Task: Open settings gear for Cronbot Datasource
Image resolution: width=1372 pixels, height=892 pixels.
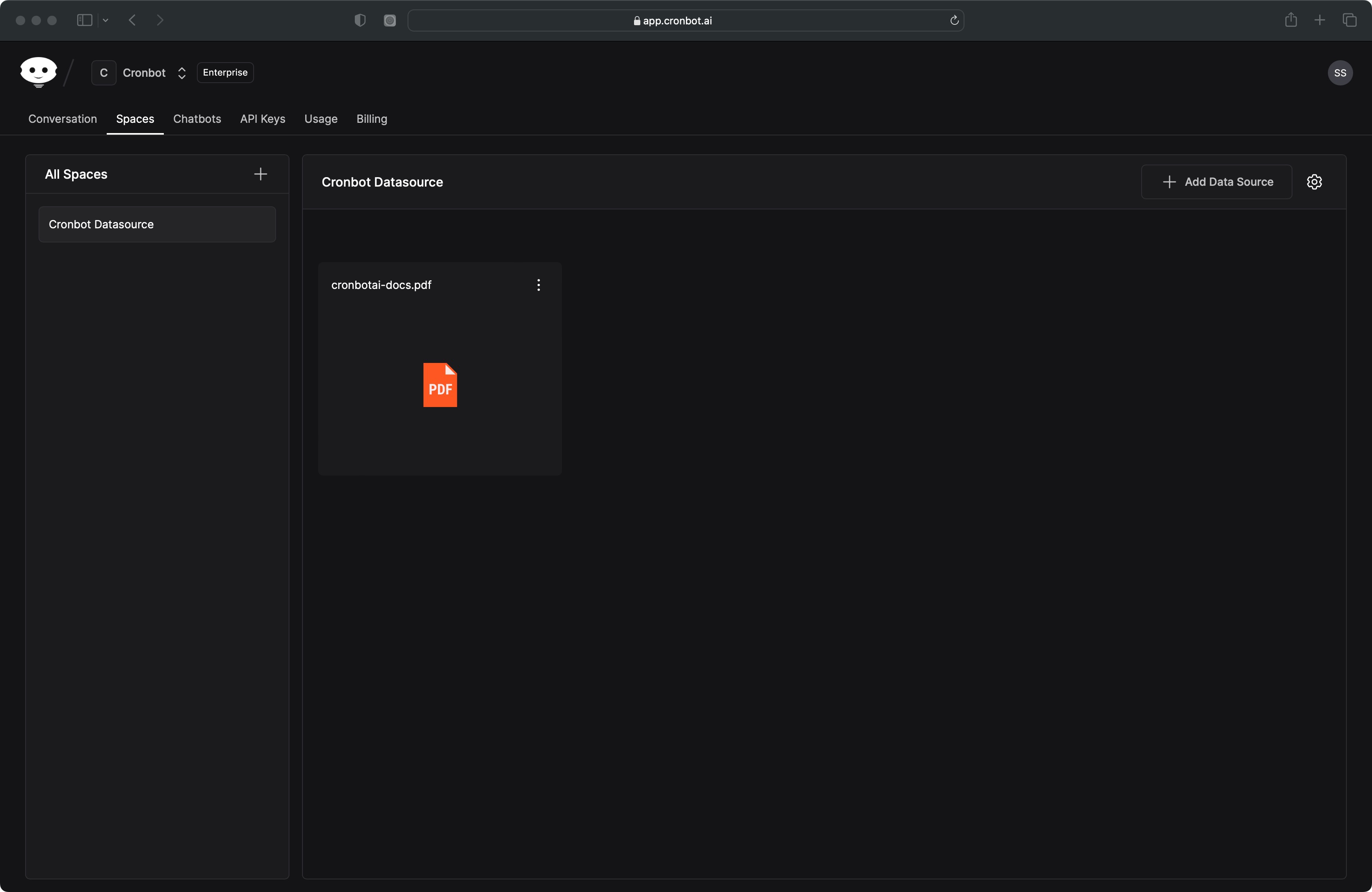Action: click(x=1314, y=182)
